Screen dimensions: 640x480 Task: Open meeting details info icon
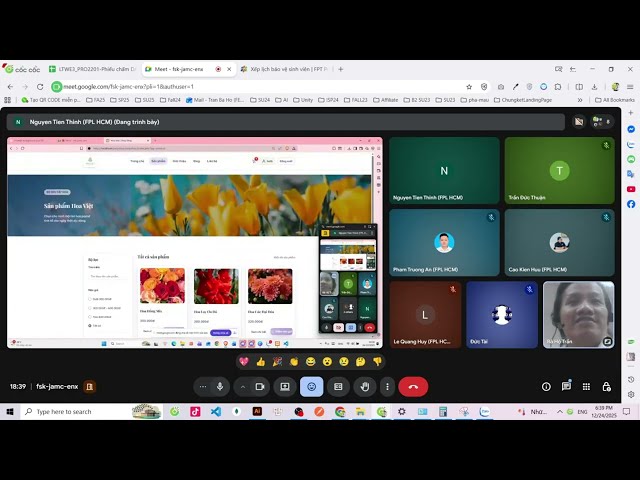(x=546, y=387)
